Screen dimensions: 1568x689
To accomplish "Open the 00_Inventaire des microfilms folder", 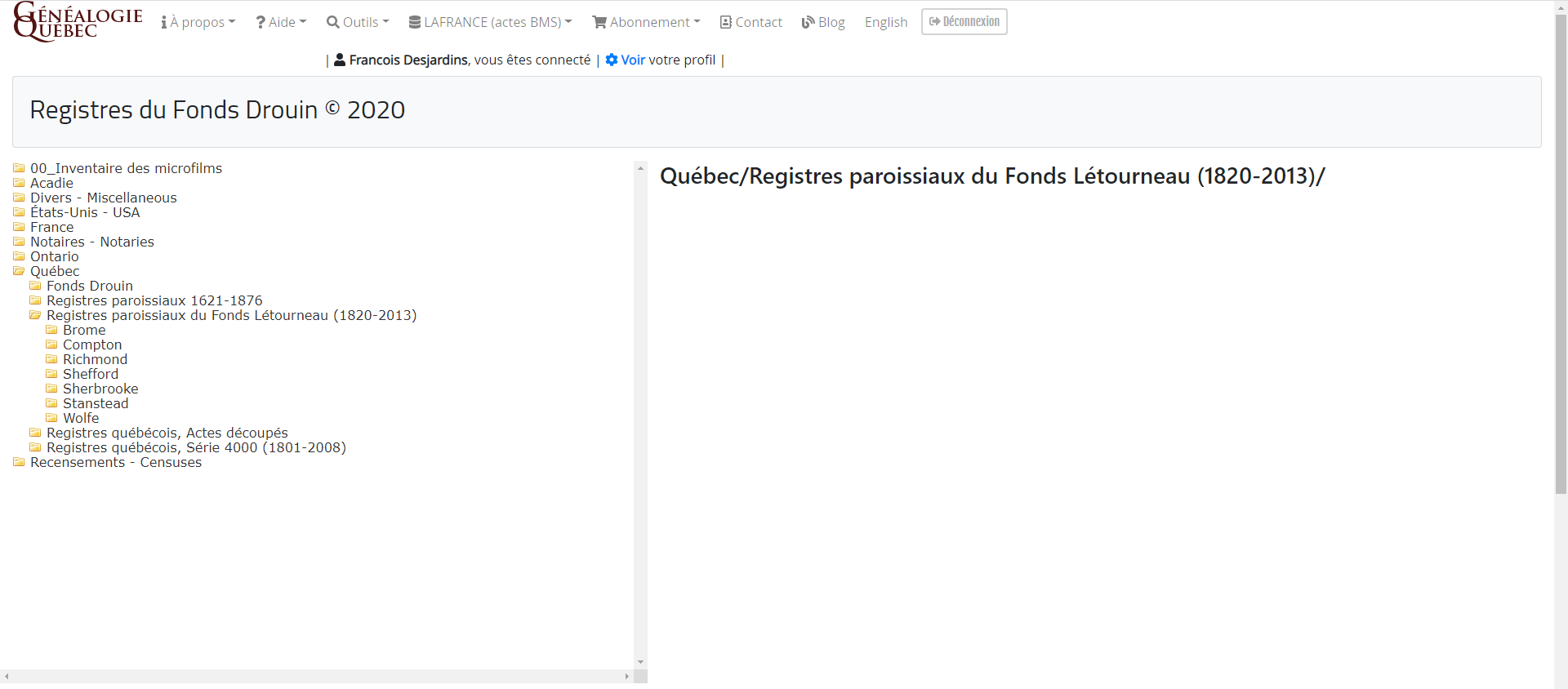I will (126, 168).
